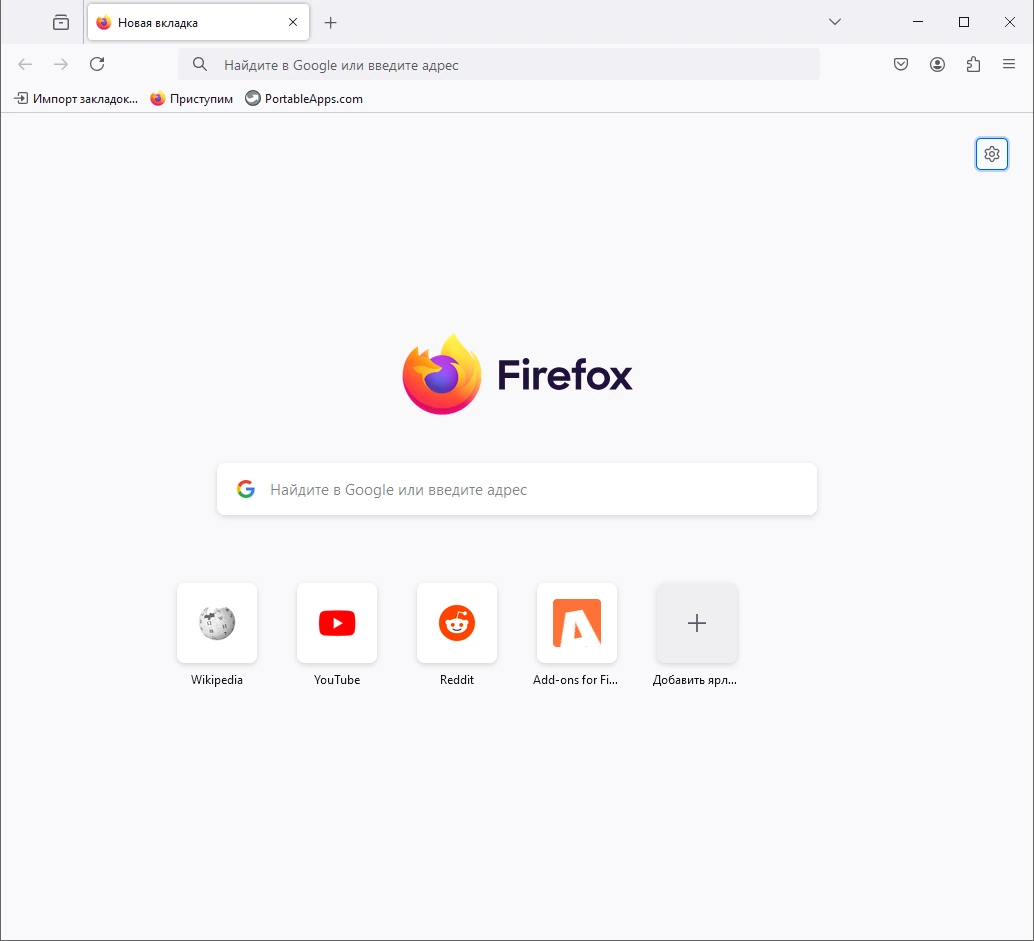The image size is (1034, 941).
Task: Open new tab personalize gear settings
Action: point(991,154)
